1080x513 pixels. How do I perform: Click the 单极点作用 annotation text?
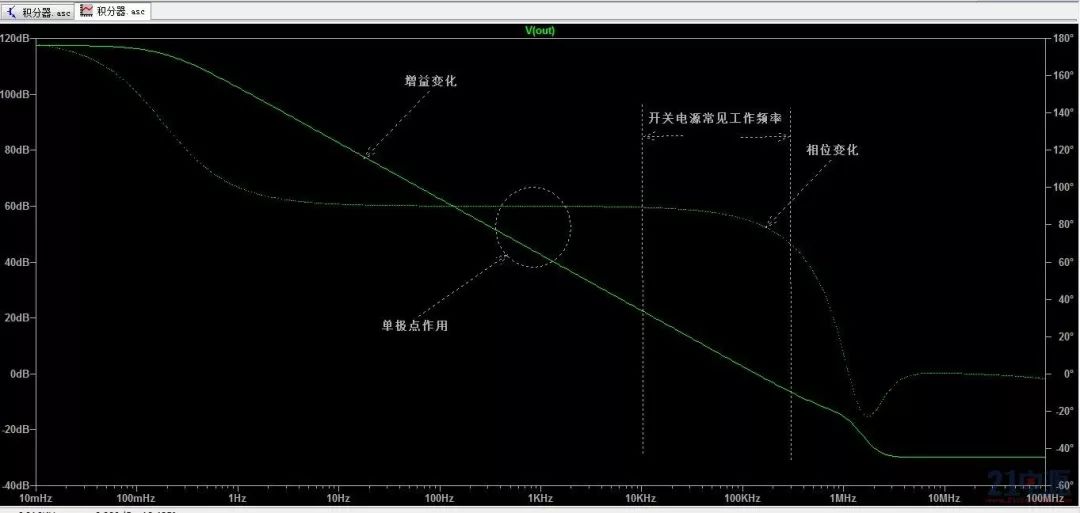[415, 326]
